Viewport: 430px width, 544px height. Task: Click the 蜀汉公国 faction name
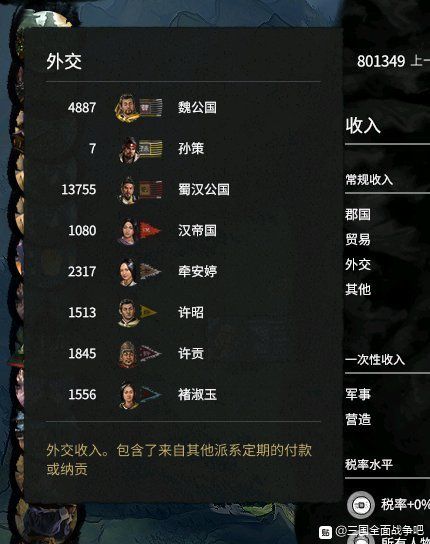(x=204, y=189)
